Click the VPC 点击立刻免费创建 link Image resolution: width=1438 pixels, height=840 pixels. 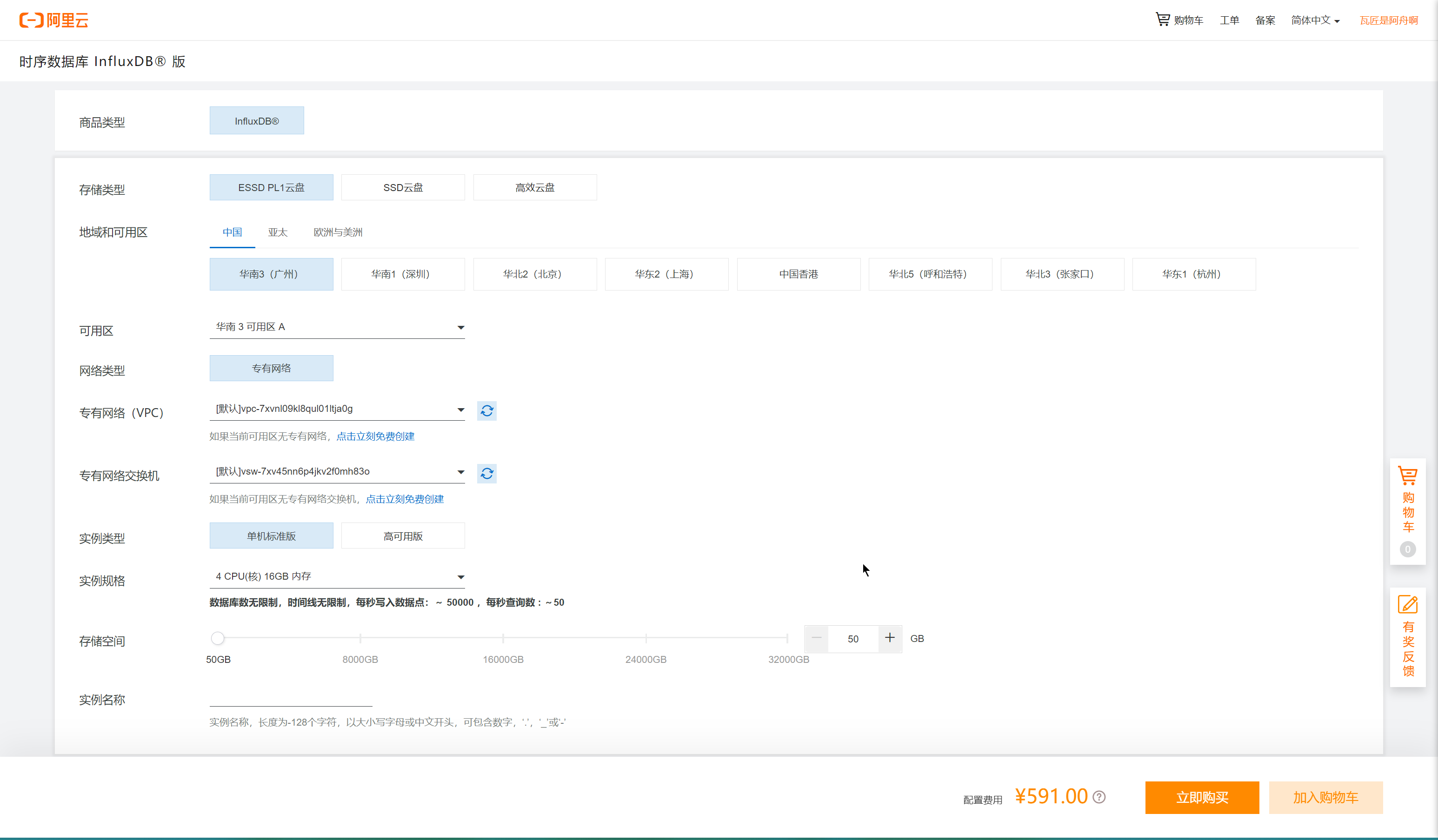(x=375, y=436)
